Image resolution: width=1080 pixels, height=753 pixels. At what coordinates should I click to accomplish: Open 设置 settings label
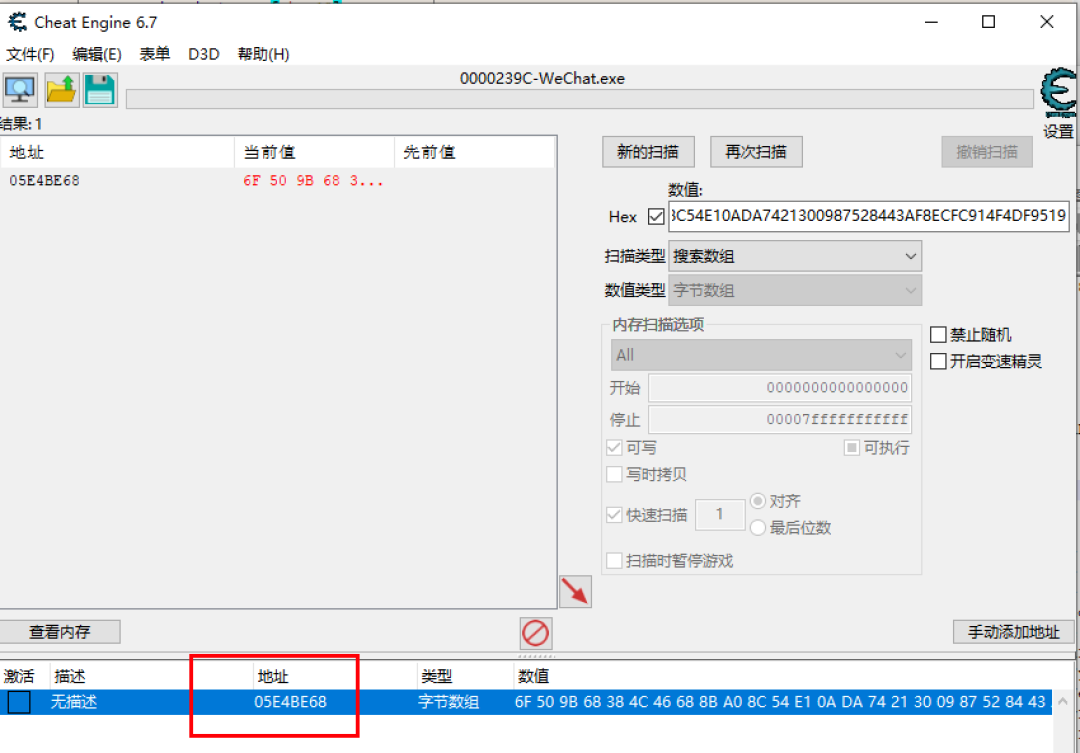(x=1059, y=131)
